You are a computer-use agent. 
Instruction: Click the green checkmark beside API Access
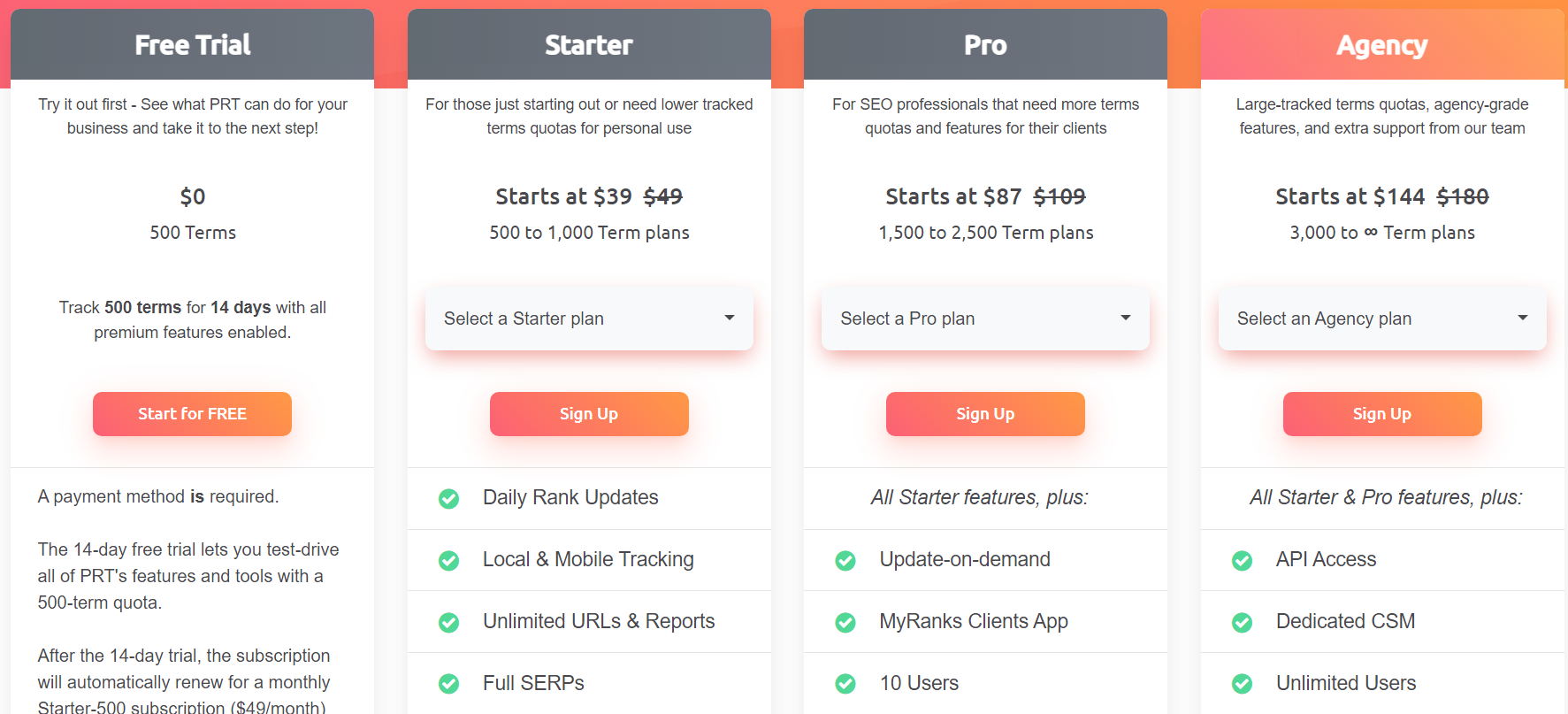(x=1243, y=560)
